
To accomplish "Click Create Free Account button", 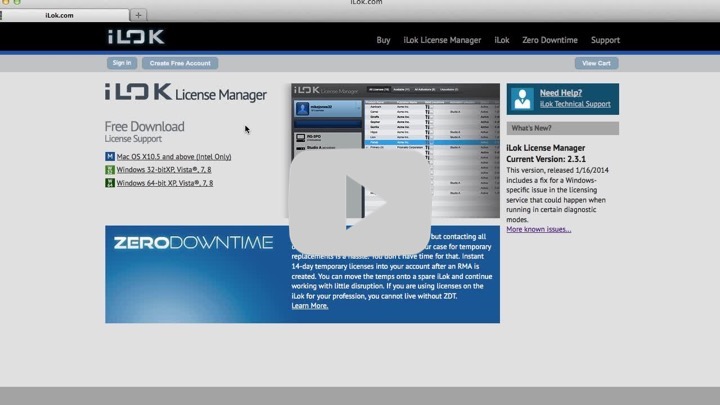I will click(x=180, y=63).
